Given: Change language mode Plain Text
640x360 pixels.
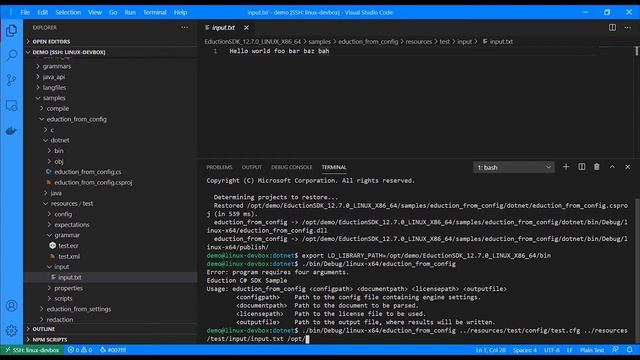Looking at the screenshot, I should [x=592, y=350].
